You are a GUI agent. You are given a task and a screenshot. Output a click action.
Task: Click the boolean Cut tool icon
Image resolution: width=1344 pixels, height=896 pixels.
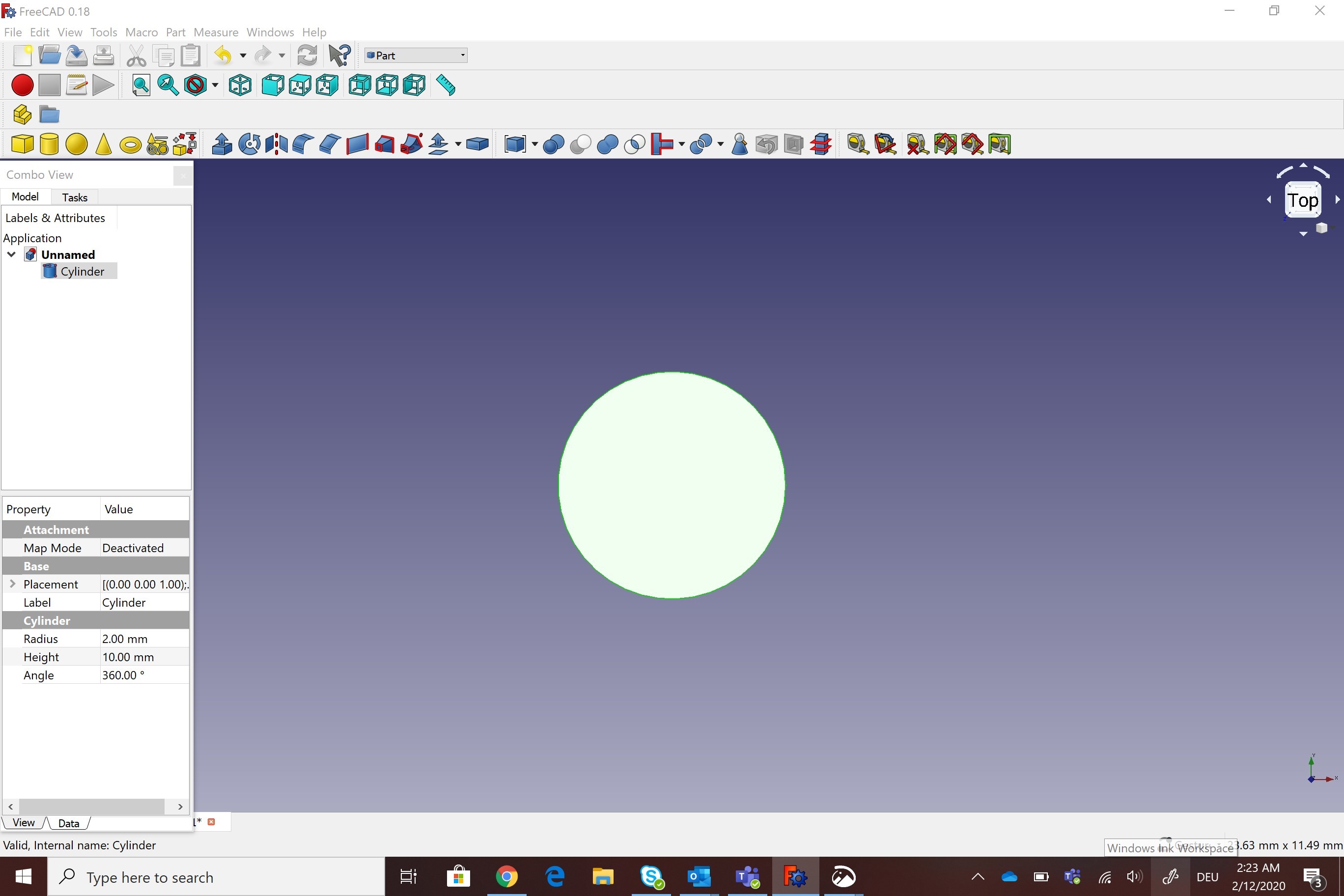[581, 144]
